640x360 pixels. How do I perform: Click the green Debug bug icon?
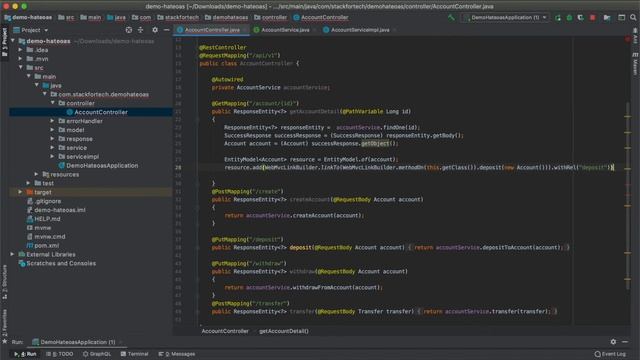point(569,18)
